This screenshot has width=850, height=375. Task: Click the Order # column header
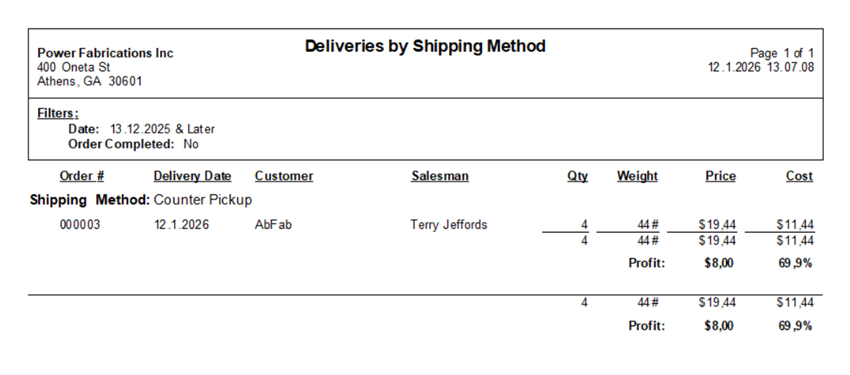tap(81, 176)
